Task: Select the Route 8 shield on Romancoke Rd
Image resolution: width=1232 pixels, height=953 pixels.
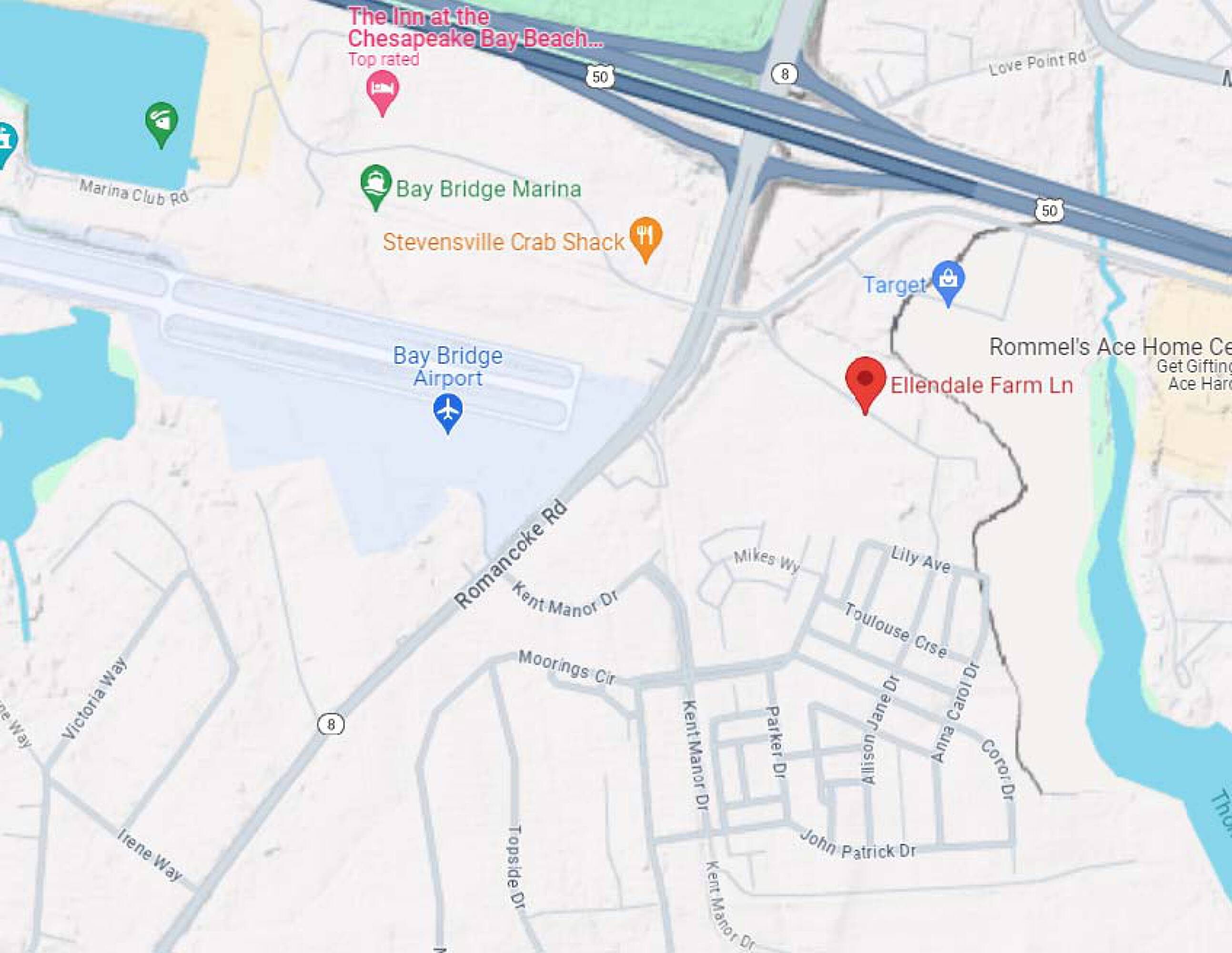Action: click(331, 724)
